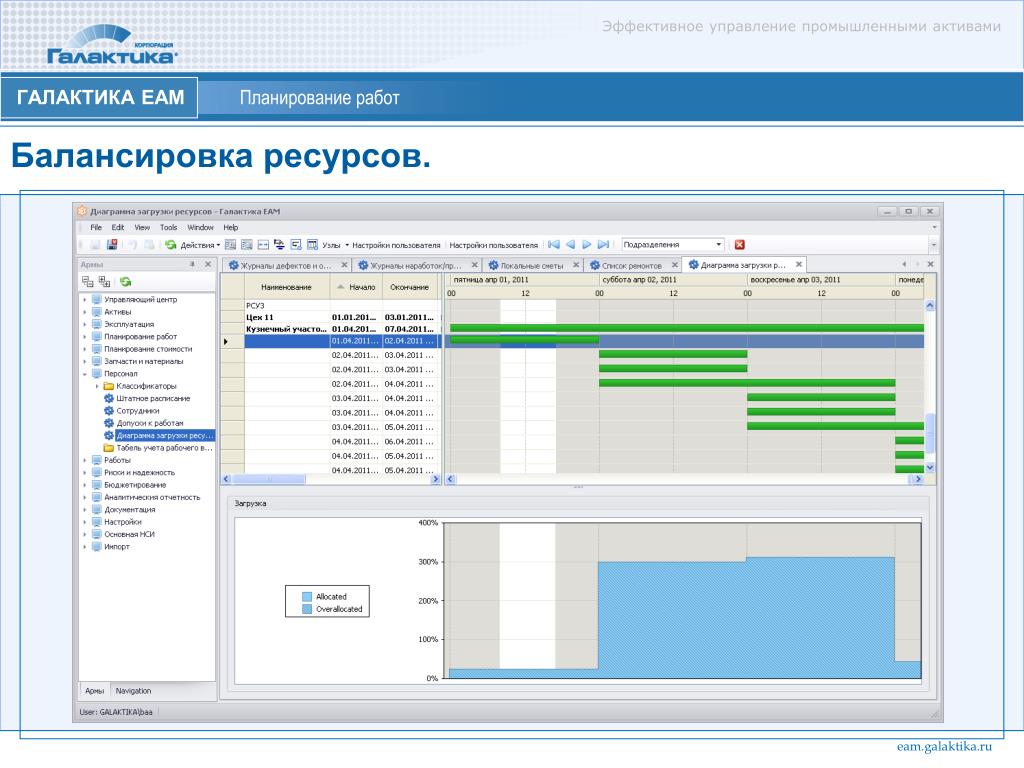The image size is (1024, 768).
Task: Click the red save disk toolbar icon
Action: (x=112, y=244)
